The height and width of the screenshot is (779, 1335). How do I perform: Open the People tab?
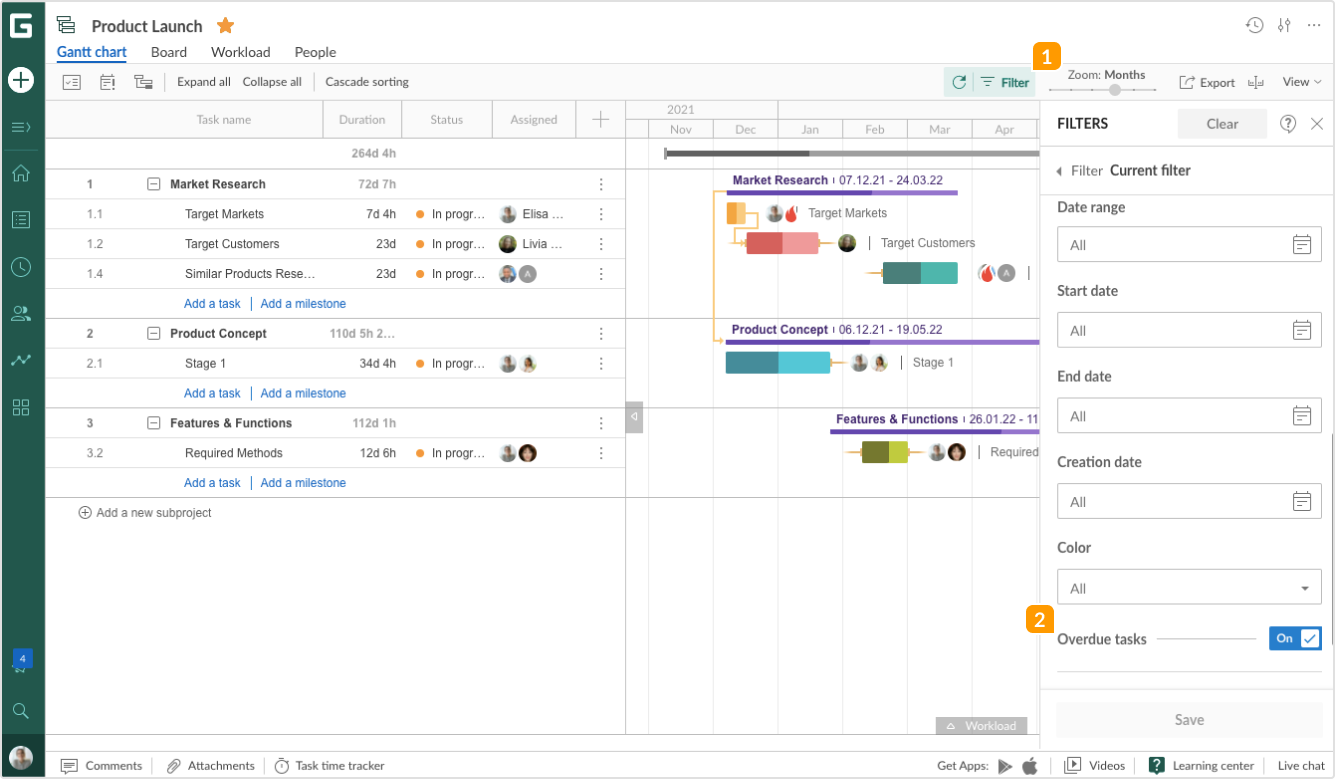(315, 52)
